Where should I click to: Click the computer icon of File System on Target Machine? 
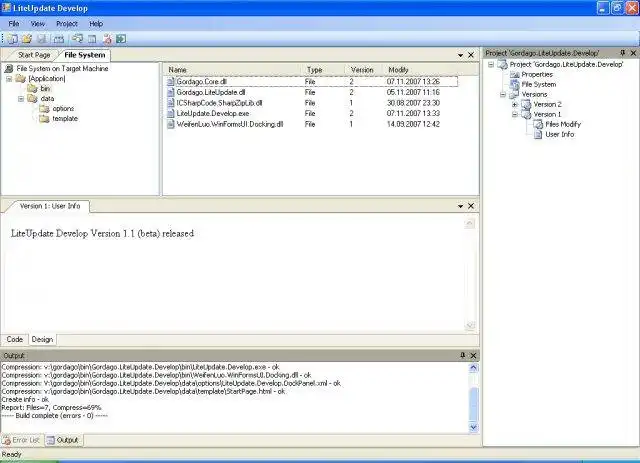point(9,69)
